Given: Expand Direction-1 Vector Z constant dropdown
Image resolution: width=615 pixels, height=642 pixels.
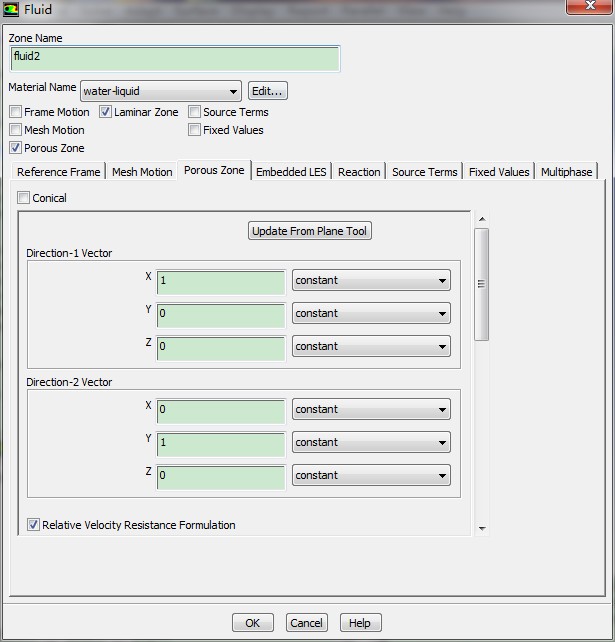Looking at the screenshot, I should pyautogui.click(x=371, y=347).
